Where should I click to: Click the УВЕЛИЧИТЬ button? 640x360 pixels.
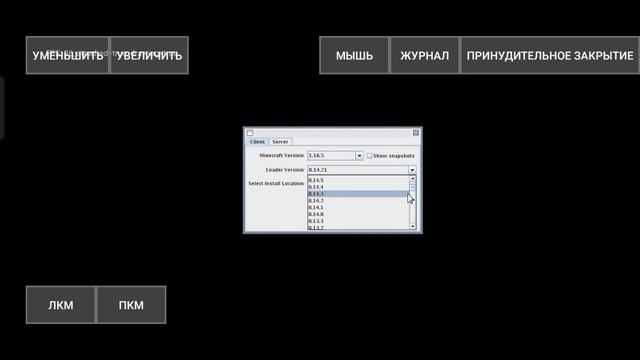click(x=149, y=56)
